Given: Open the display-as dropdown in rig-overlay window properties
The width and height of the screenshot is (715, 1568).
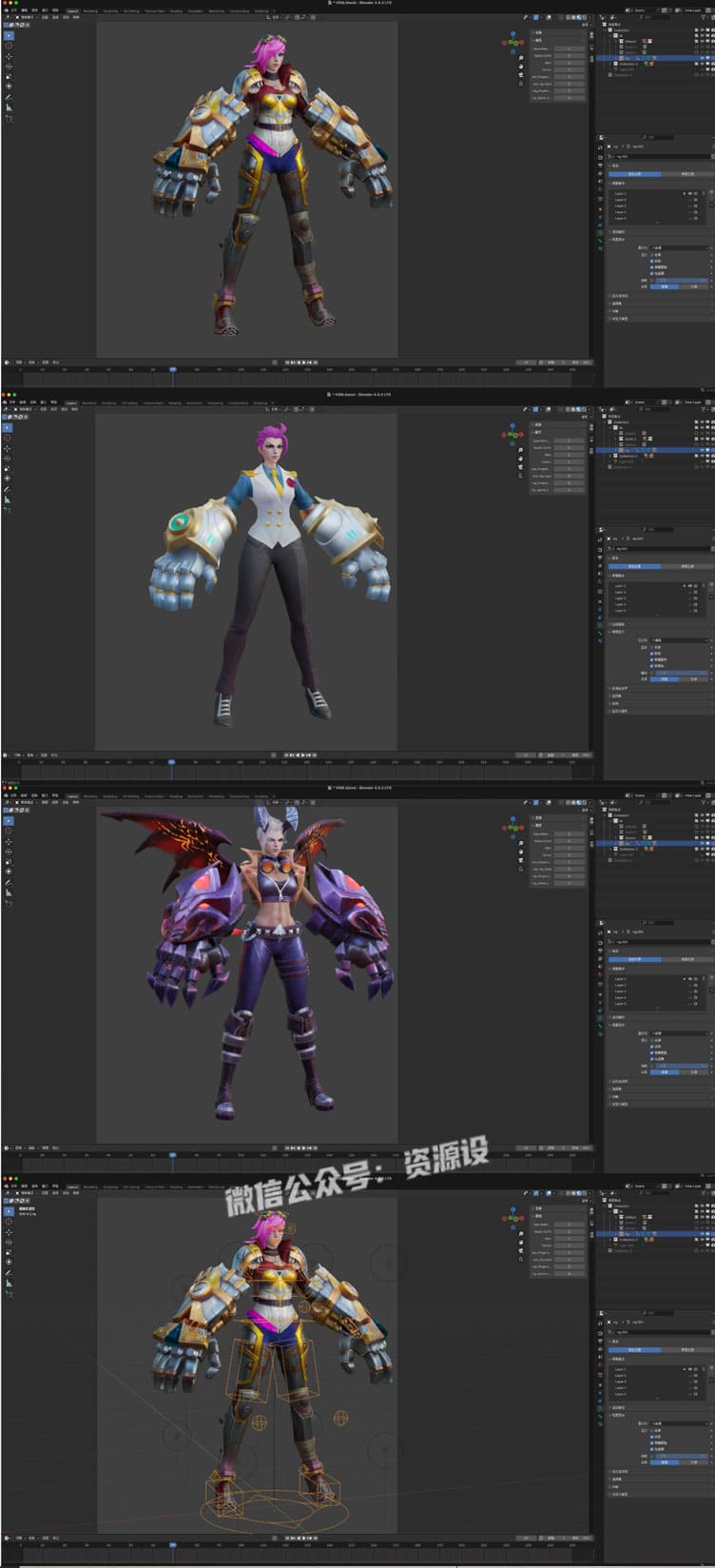Looking at the screenshot, I should 679,1424.
